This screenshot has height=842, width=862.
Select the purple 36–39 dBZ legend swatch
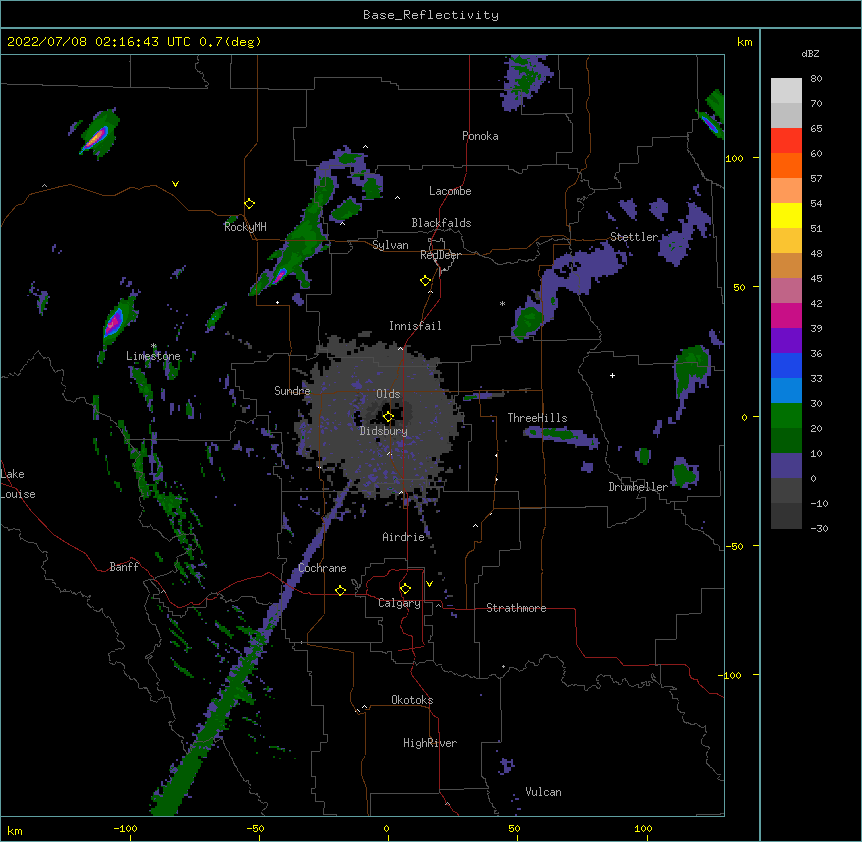[786, 340]
